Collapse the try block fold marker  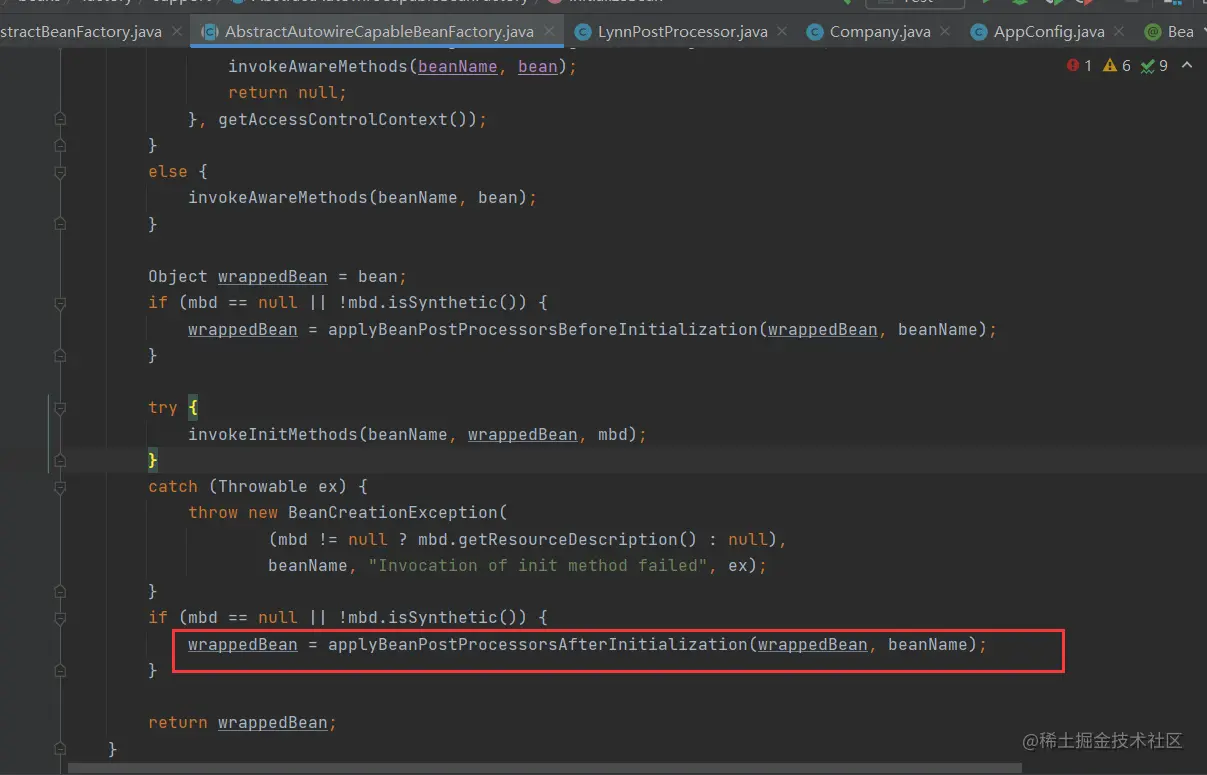tap(60, 408)
